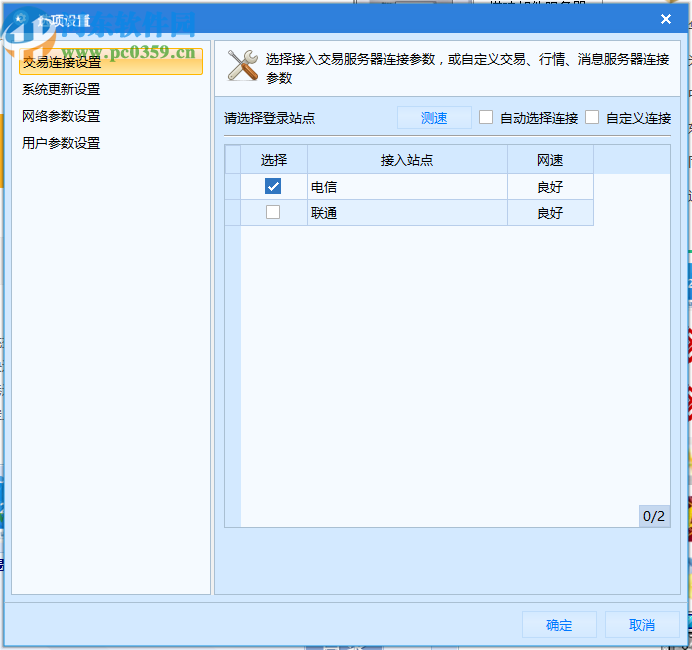The height and width of the screenshot is (650, 692).
Task: Click the 网速 column header
Action: 550,160
